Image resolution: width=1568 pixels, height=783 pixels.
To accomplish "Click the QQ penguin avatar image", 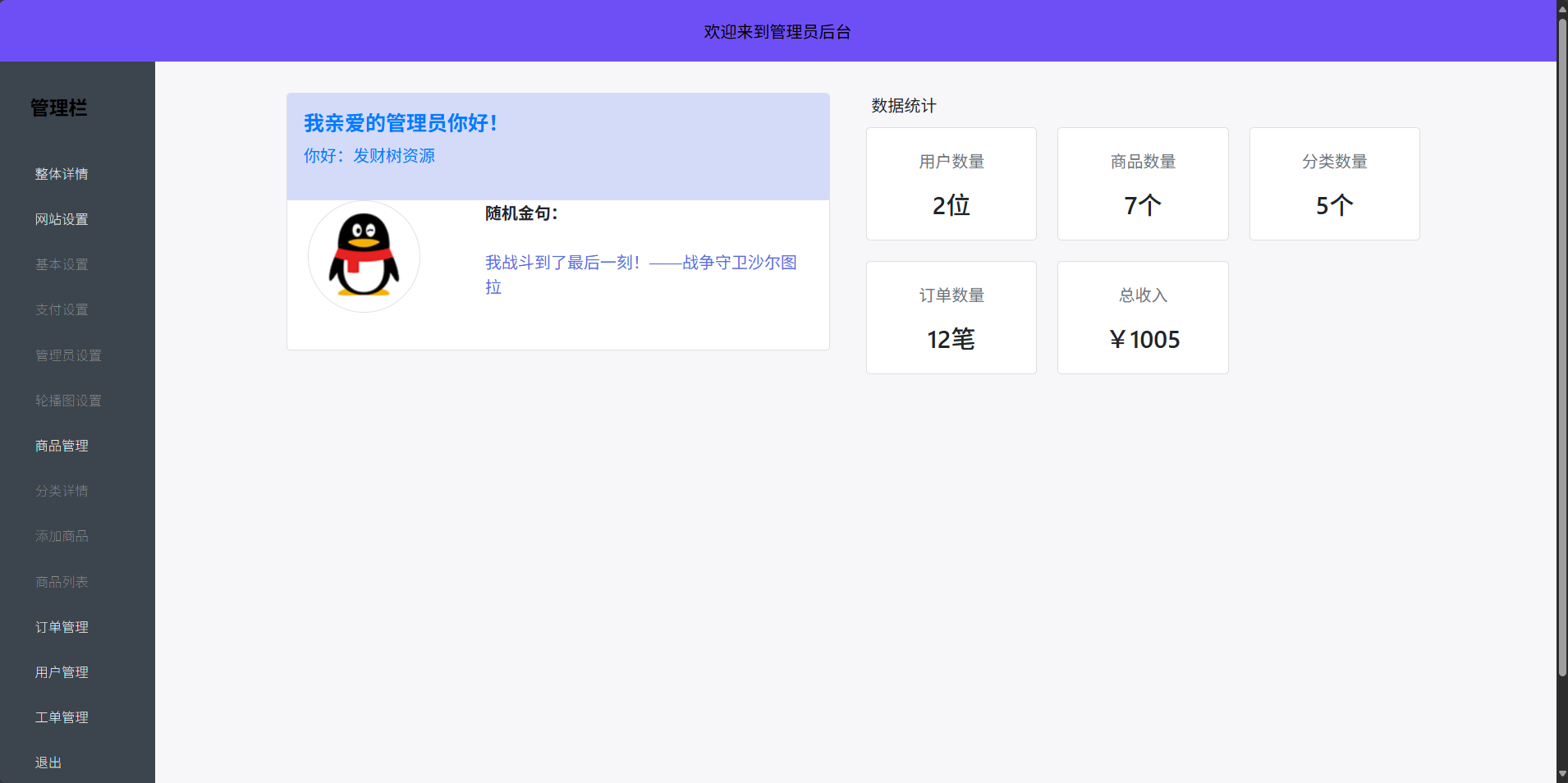I will 364,256.
